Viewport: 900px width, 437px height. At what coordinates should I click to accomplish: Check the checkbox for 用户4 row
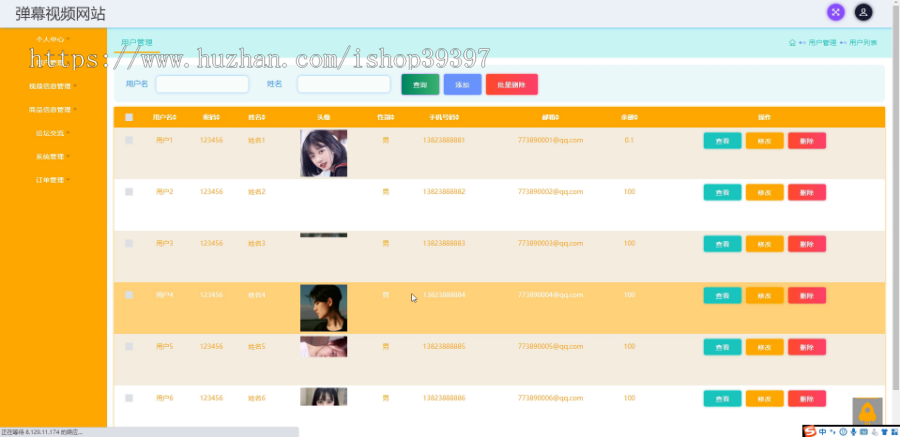click(x=129, y=295)
